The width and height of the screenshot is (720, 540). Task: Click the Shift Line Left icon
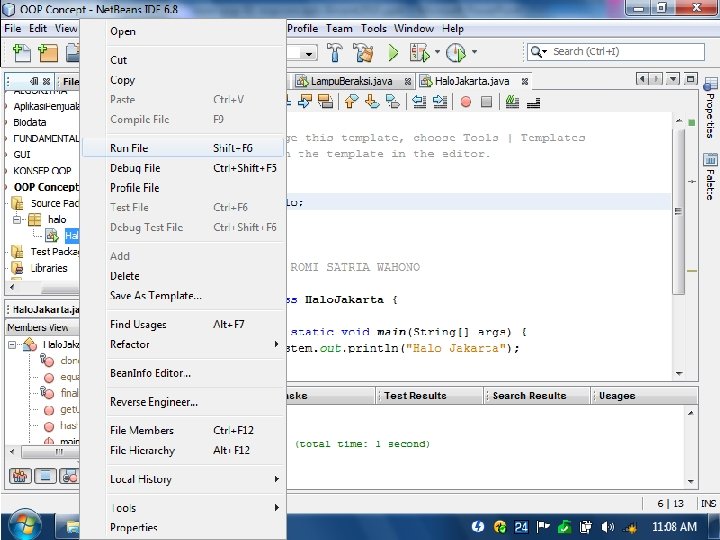point(419,101)
